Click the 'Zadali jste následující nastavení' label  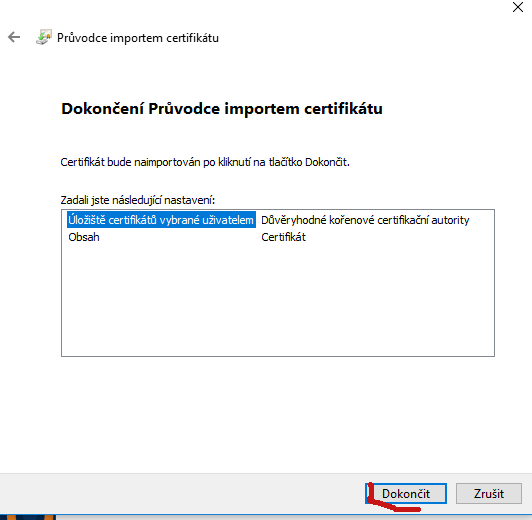(138, 200)
